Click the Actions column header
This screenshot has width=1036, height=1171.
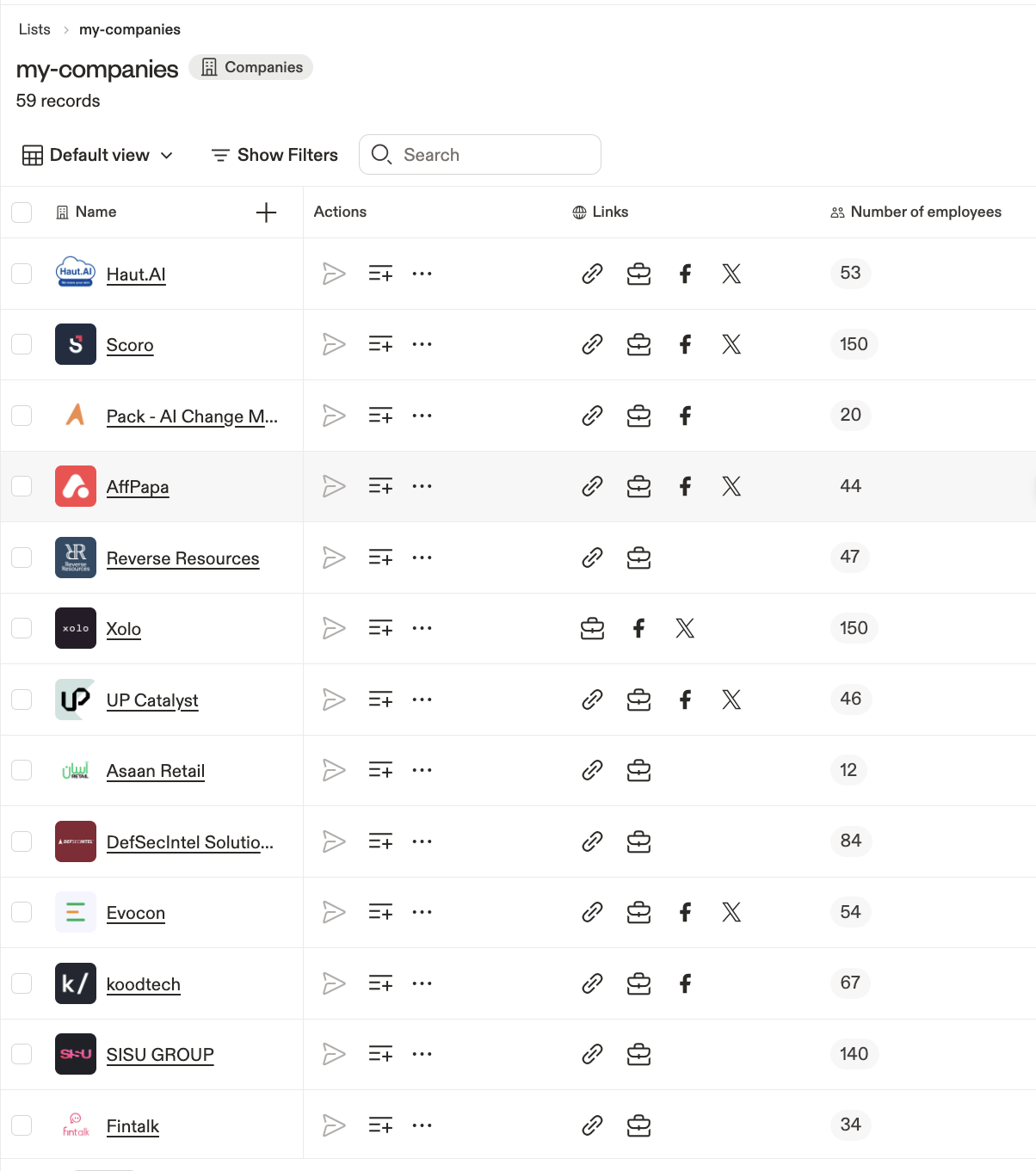click(340, 212)
